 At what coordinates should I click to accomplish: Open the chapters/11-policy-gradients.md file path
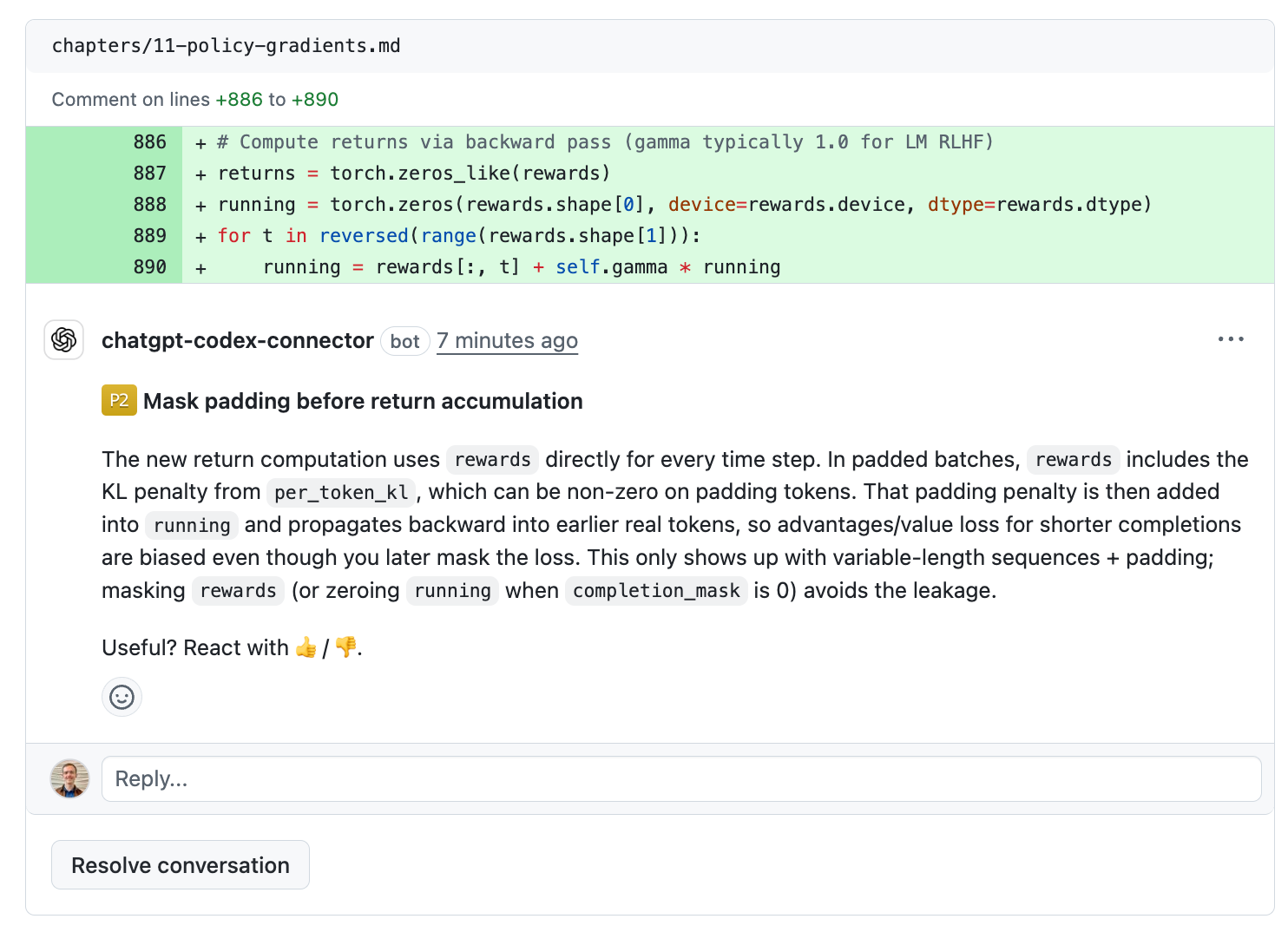click(226, 46)
